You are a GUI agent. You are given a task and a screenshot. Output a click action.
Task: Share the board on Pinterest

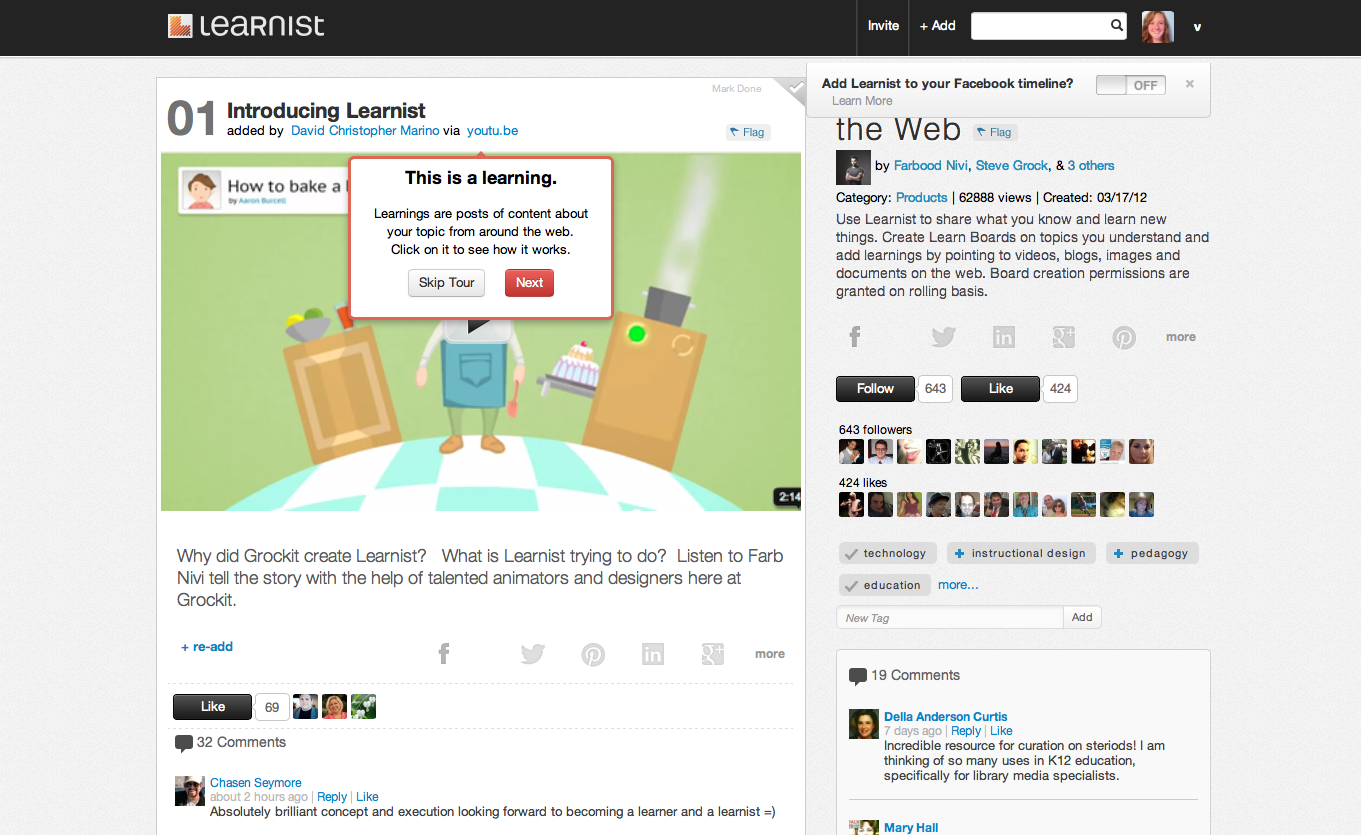pyautogui.click(x=1124, y=338)
